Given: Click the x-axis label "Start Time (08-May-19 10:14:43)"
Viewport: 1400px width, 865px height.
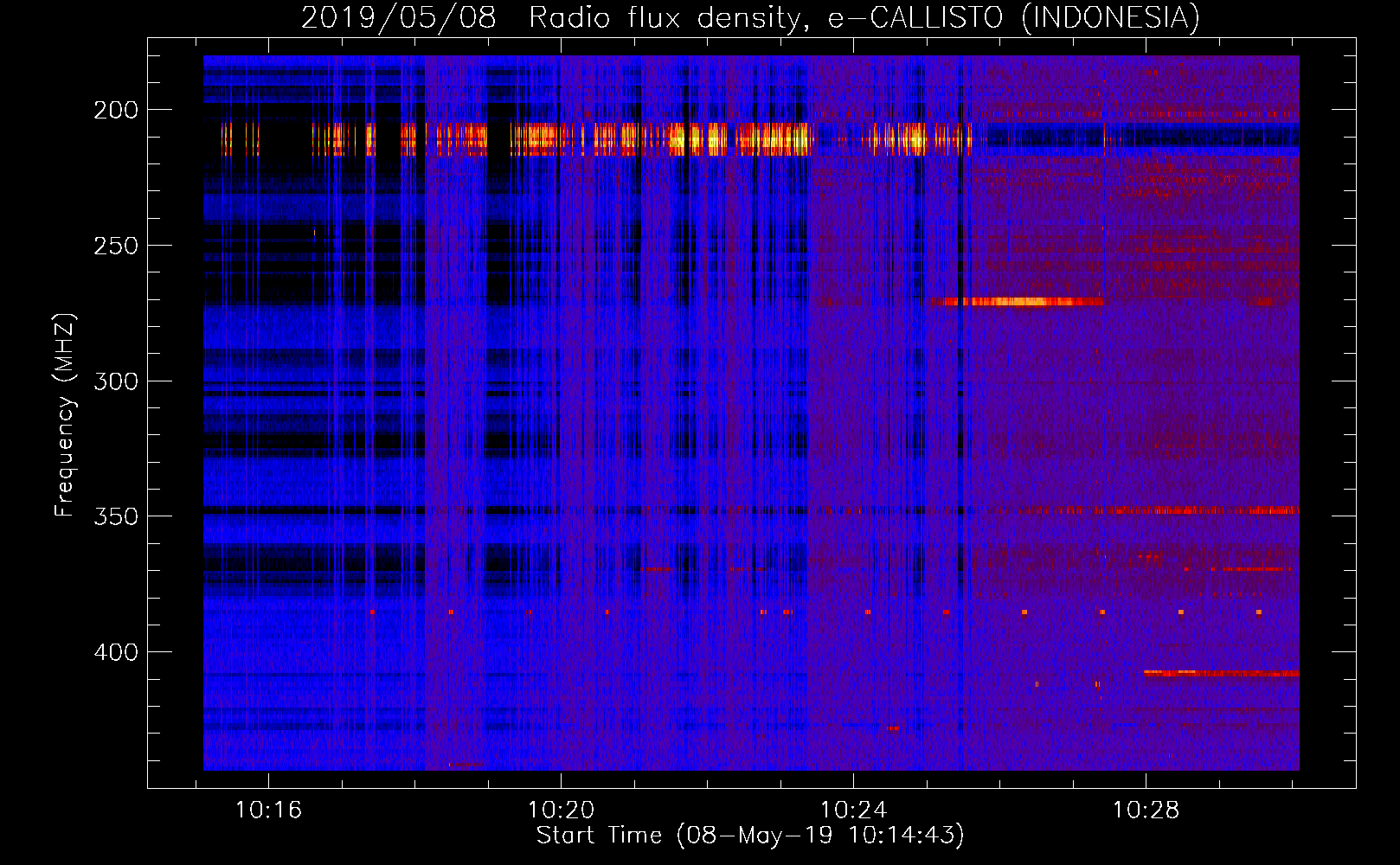Looking at the screenshot, I should pyautogui.click(x=750, y=836).
